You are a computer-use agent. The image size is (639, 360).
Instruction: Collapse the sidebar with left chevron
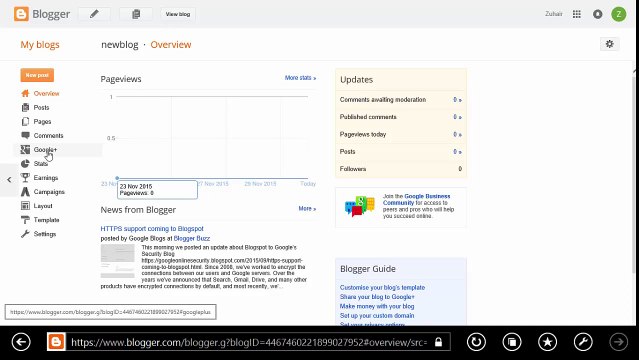pyautogui.click(x=9, y=180)
